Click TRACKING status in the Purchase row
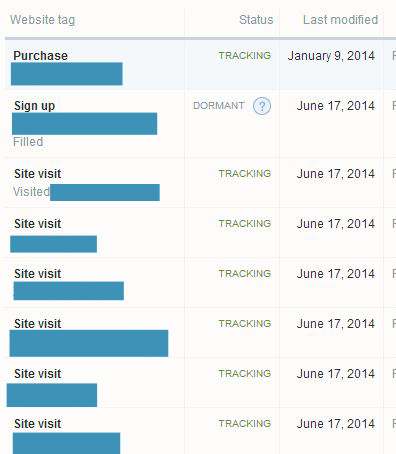This screenshot has width=396, height=454. click(245, 55)
